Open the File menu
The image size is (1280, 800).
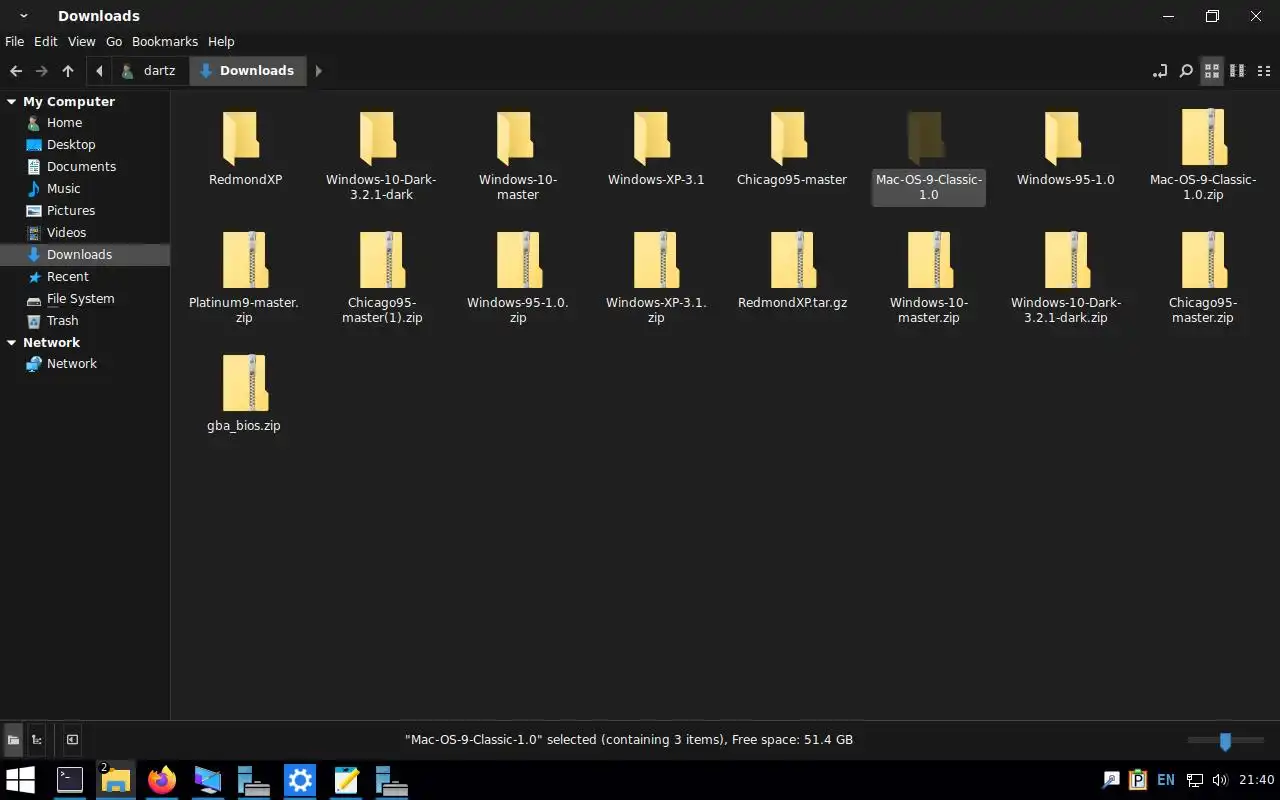(x=14, y=42)
